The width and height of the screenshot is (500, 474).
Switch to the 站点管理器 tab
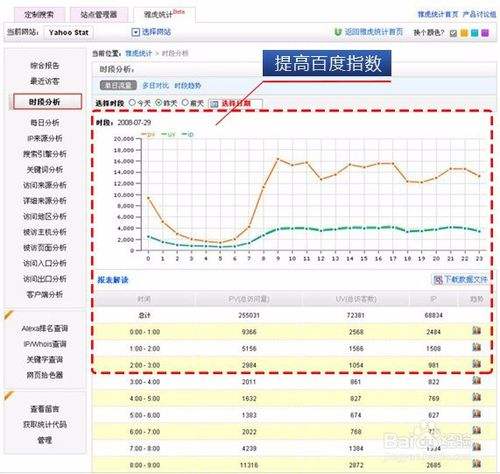pos(99,15)
